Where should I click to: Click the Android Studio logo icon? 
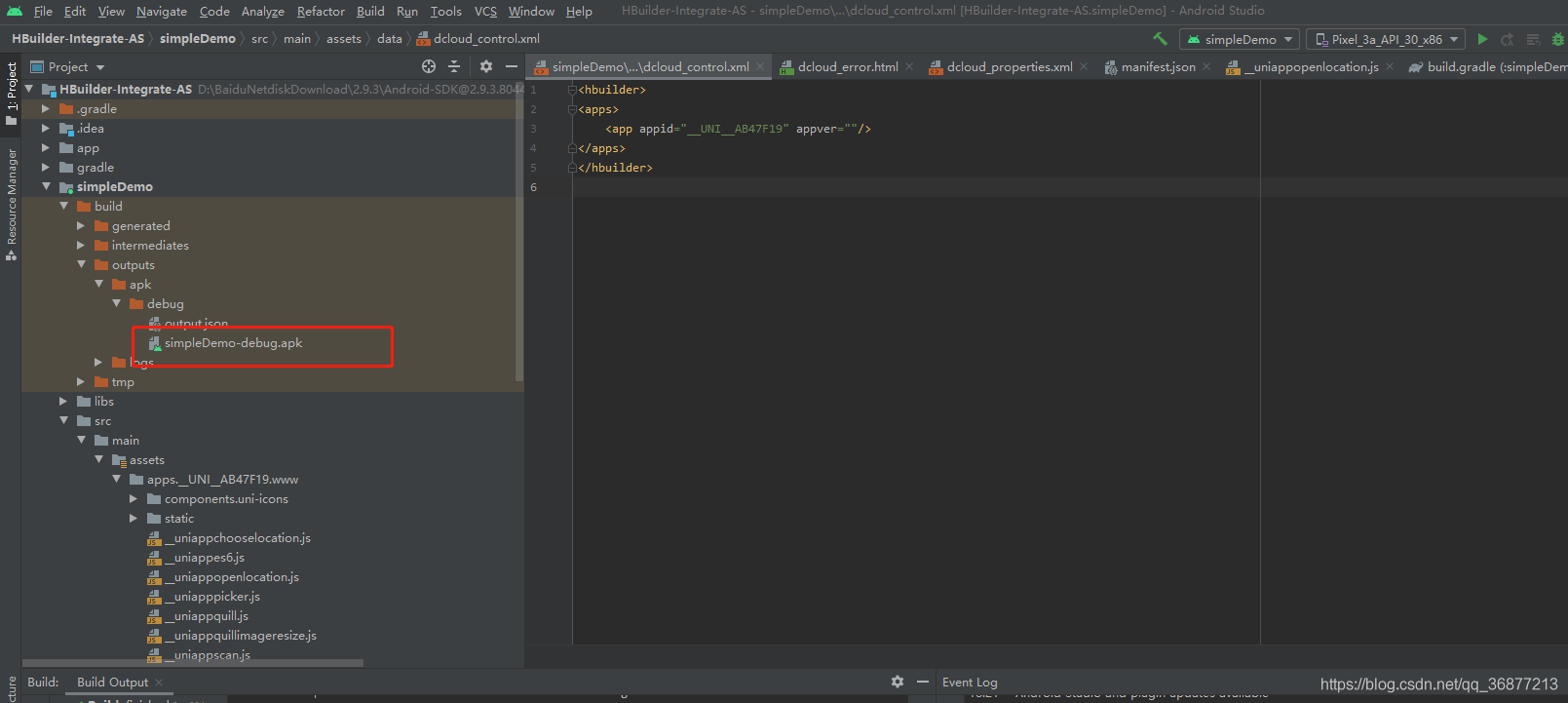point(14,12)
